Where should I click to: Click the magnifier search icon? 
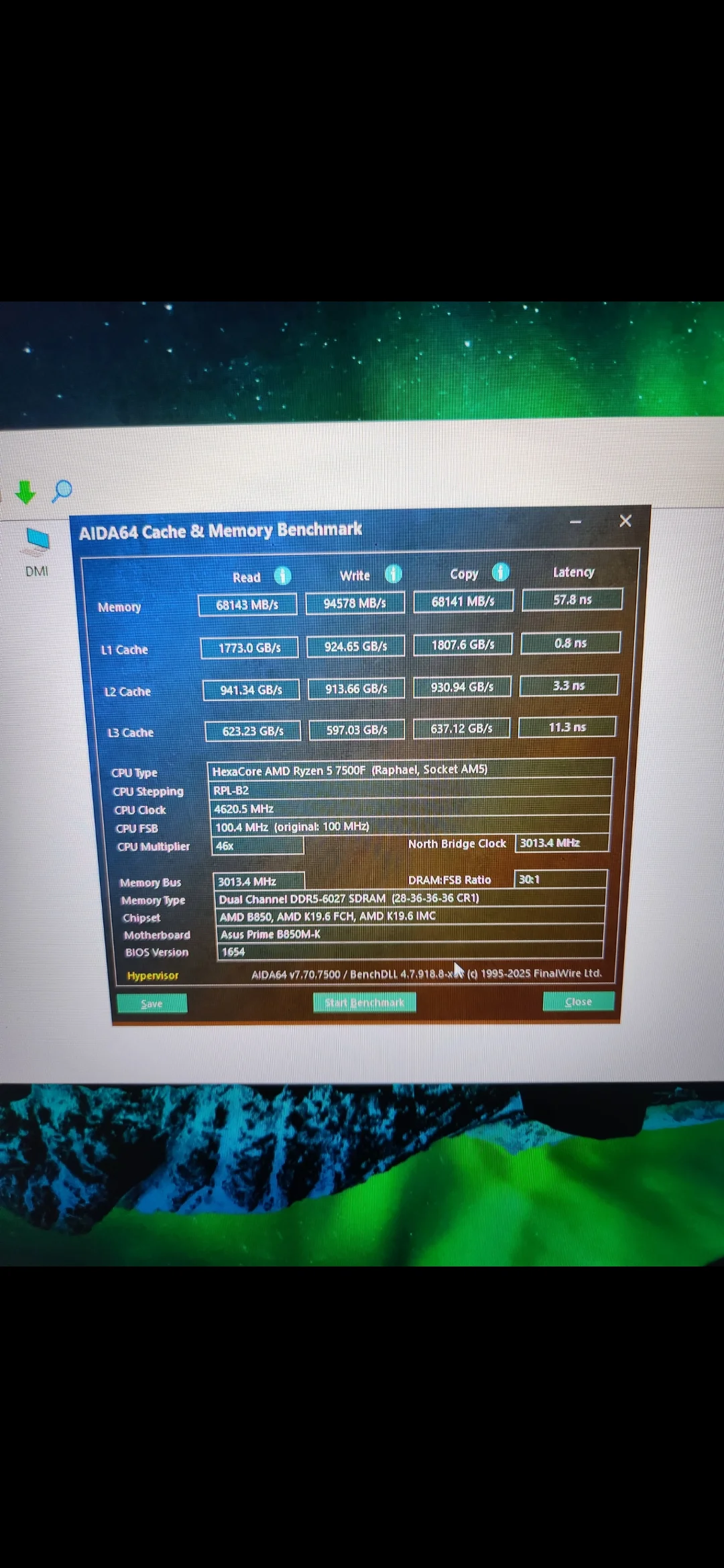click(x=62, y=491)
